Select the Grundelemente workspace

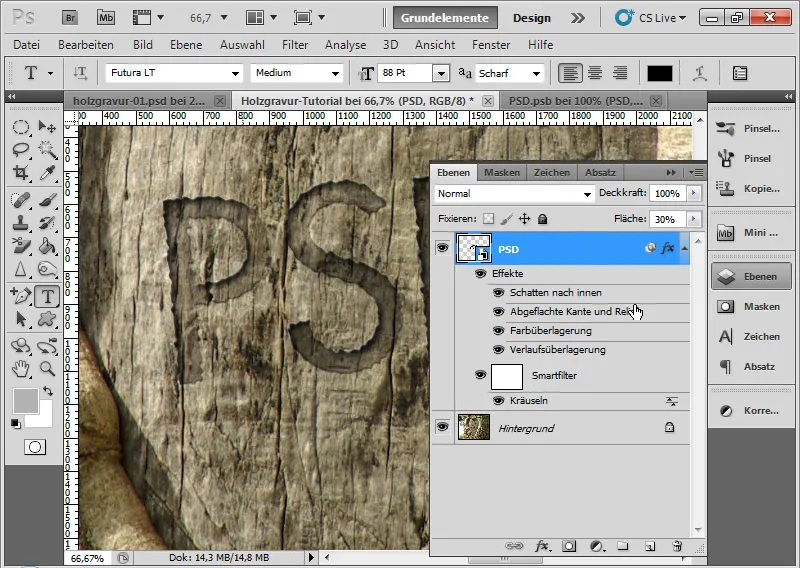click(x=445, y=18)
